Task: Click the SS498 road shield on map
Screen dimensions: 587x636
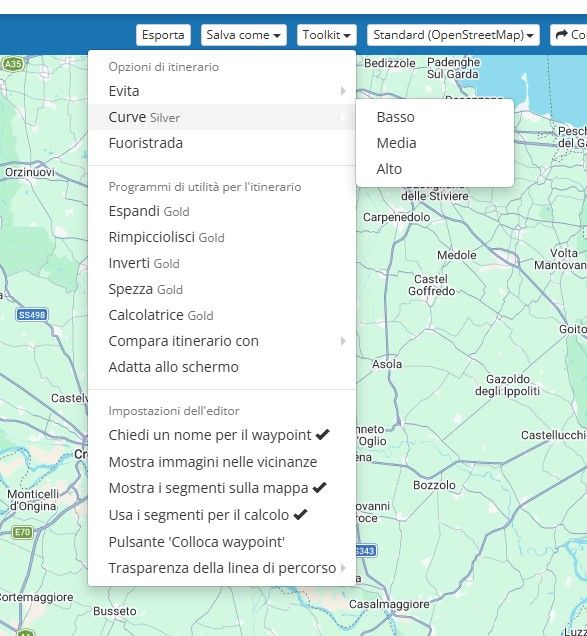Action: click(x=32, y=314)
